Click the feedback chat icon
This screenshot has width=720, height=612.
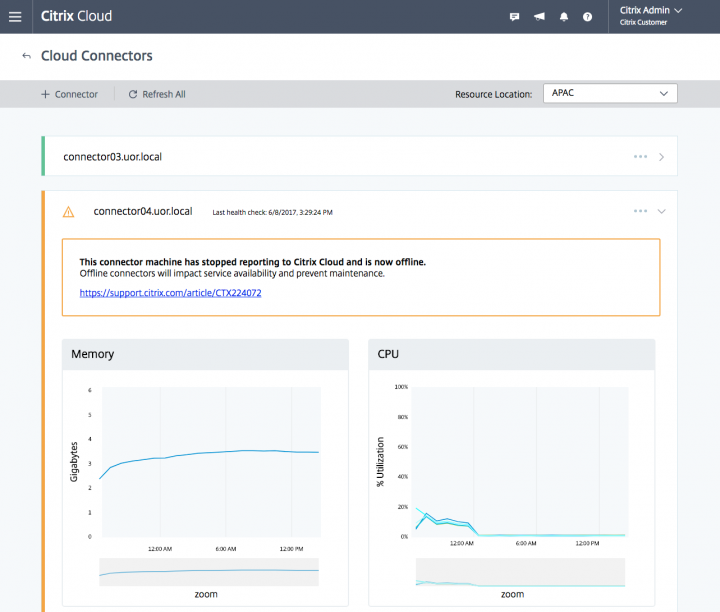(x=514, y=17)
